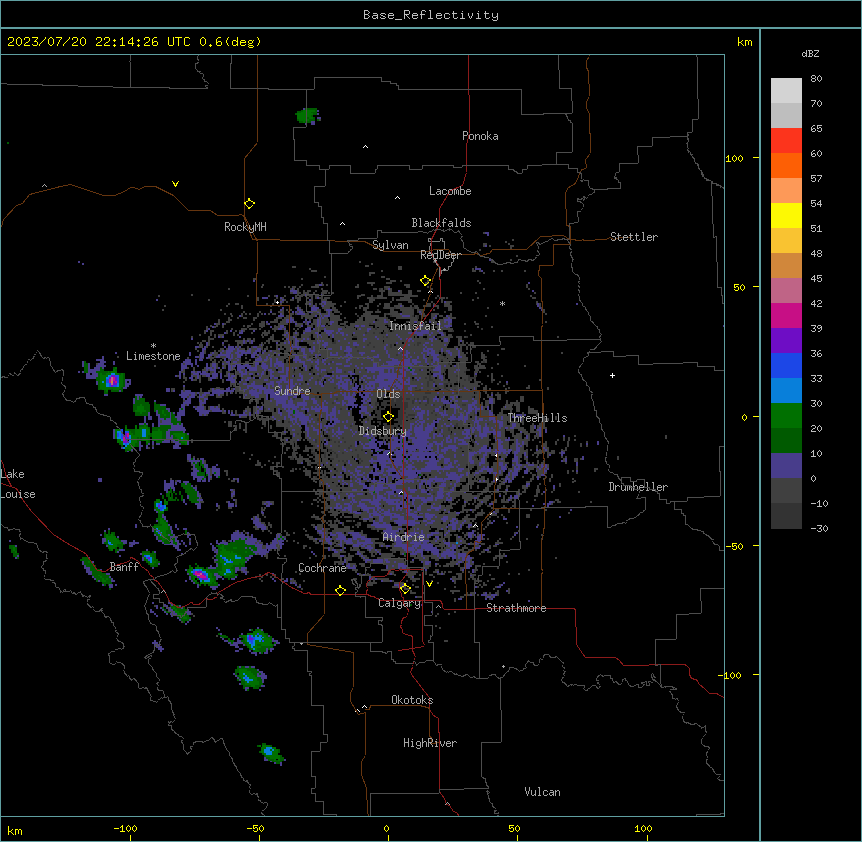Click the Sylvan label

coord(390,245)
